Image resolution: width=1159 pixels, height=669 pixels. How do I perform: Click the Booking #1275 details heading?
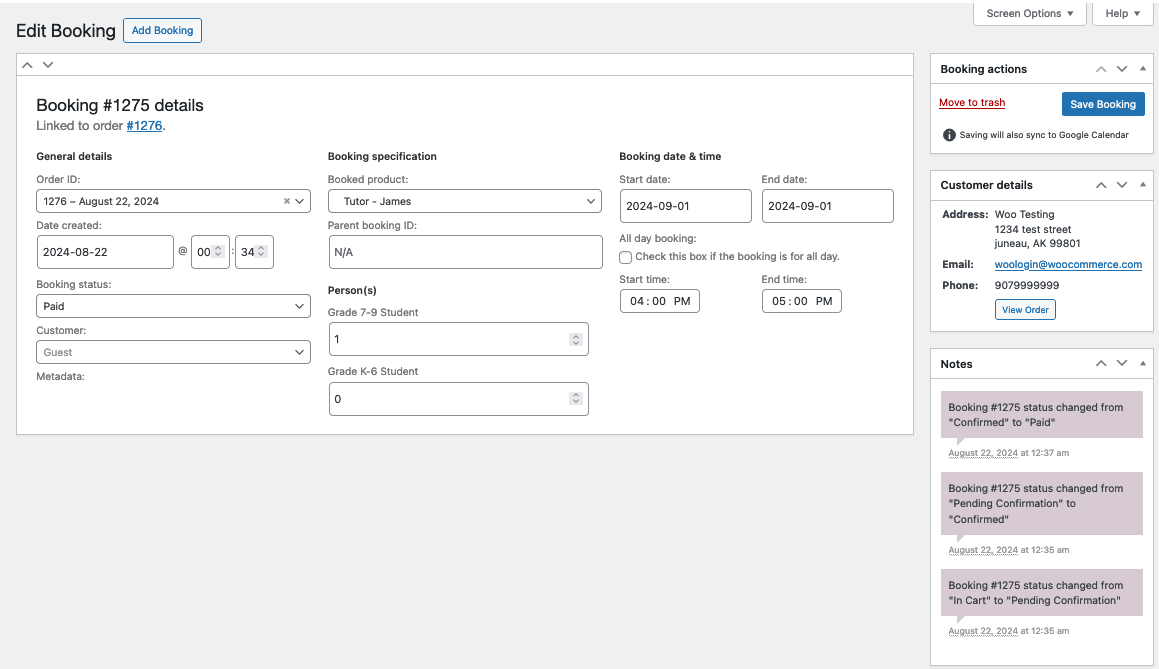pyautogui.click(x=120, y=105)
